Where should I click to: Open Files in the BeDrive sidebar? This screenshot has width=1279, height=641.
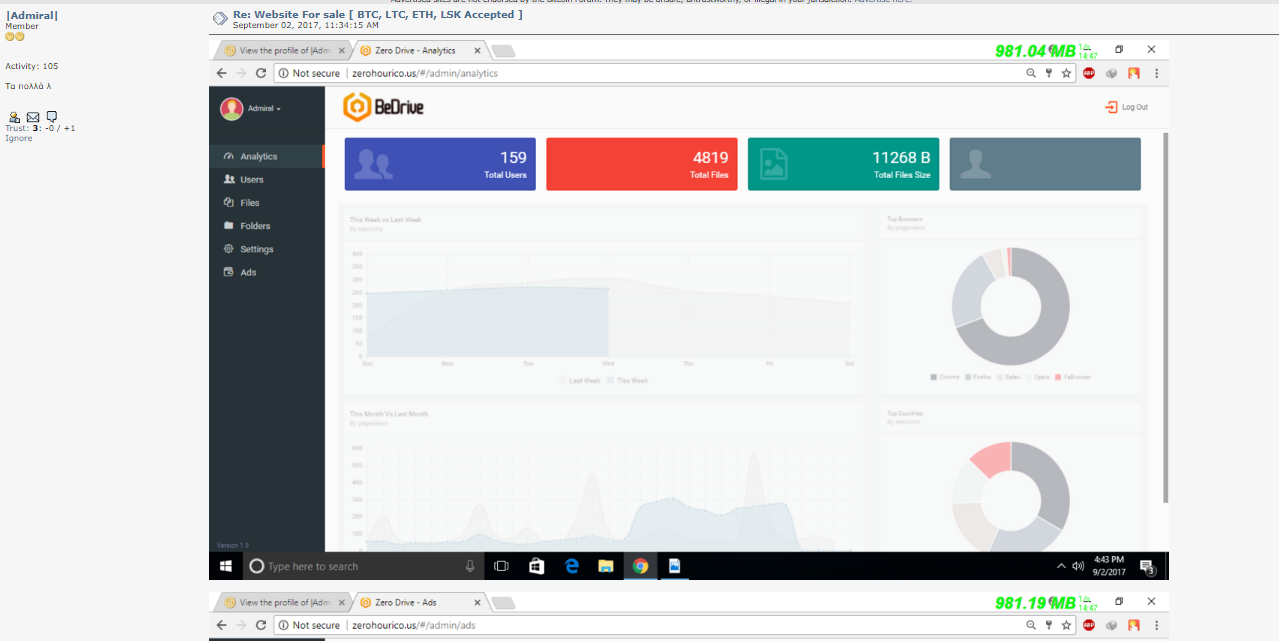[266, 202]
